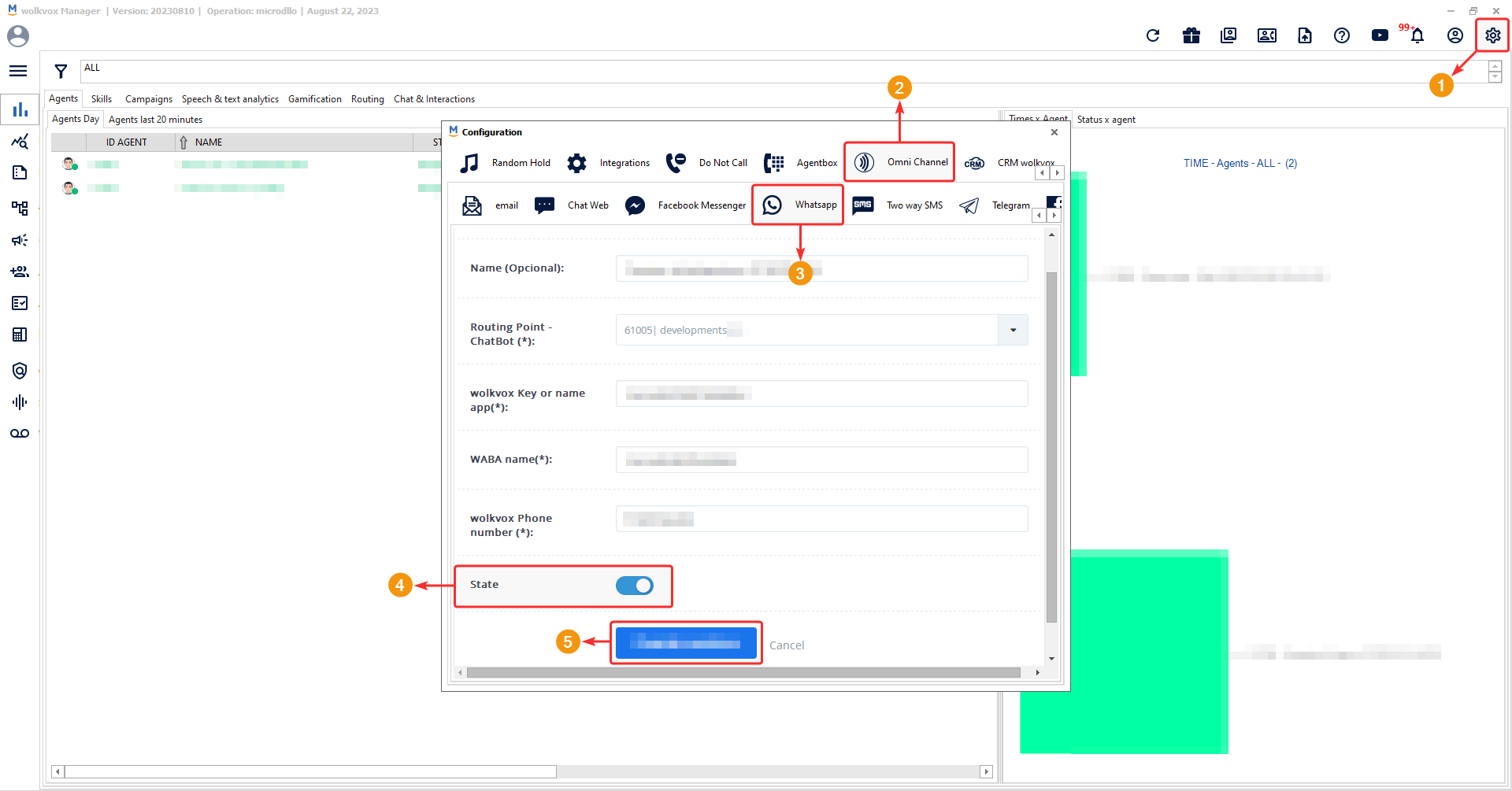Switch to the Campaigns tab
The width and height of the screenshot is (1512, 791).
149,99
